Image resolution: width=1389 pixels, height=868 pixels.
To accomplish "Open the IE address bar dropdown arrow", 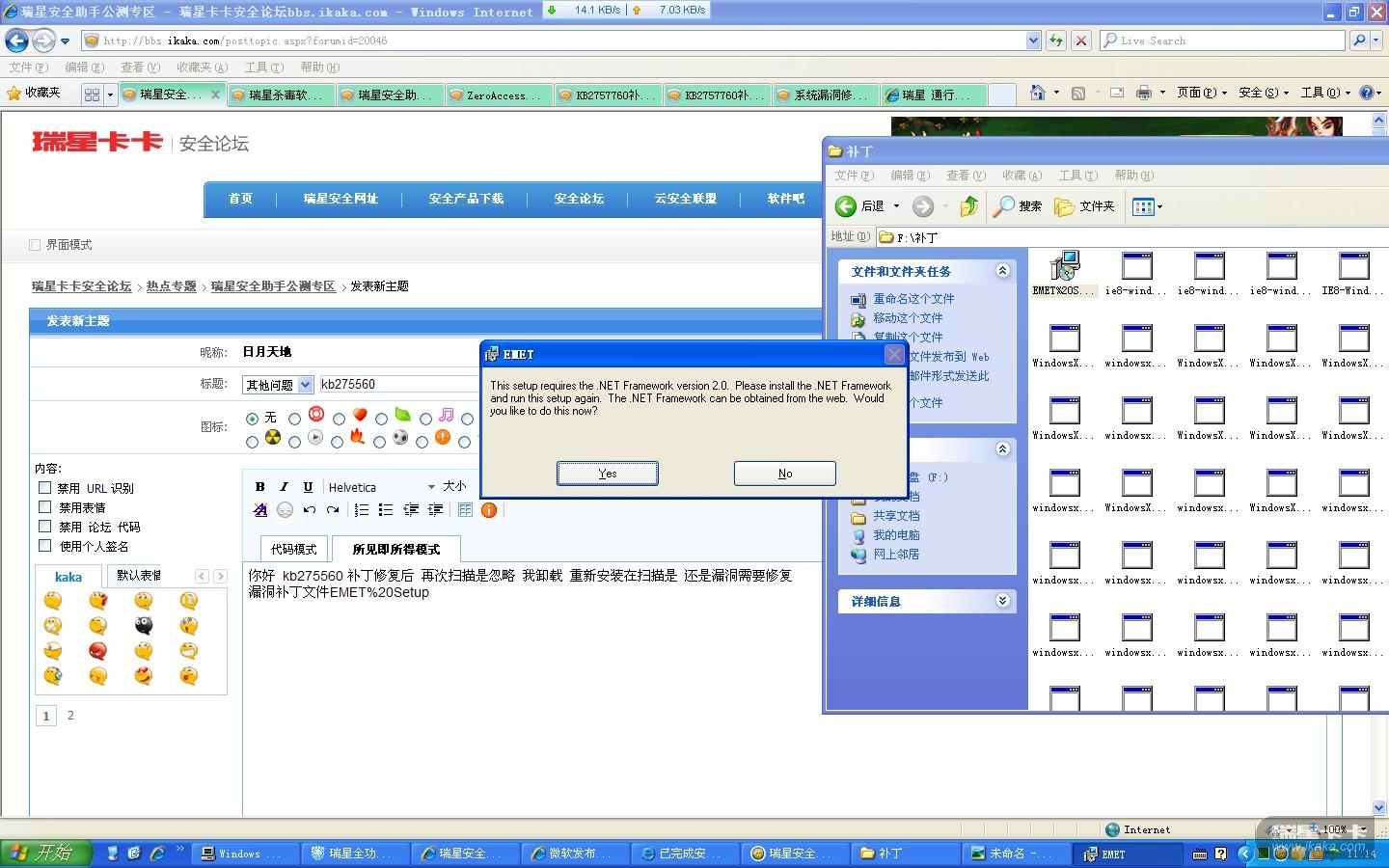I will coord(1033,41).
